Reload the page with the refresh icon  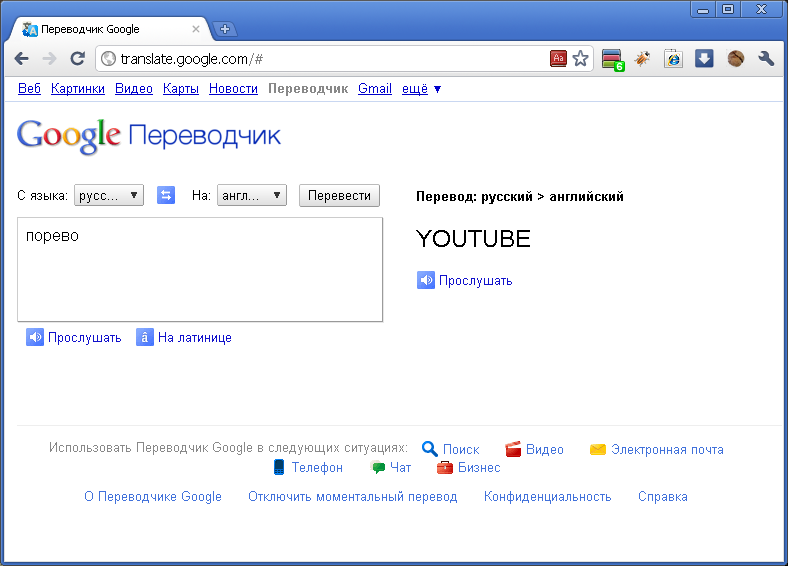coord(77,59)
